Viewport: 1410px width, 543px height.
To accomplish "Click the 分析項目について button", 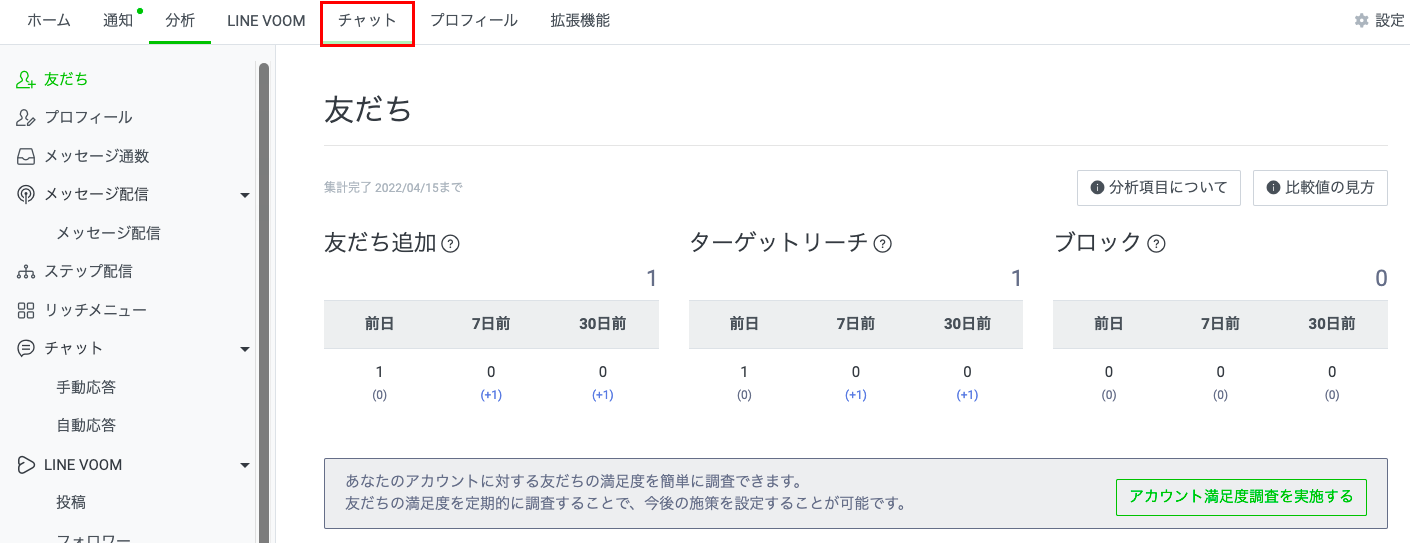I will [1158, 188].
